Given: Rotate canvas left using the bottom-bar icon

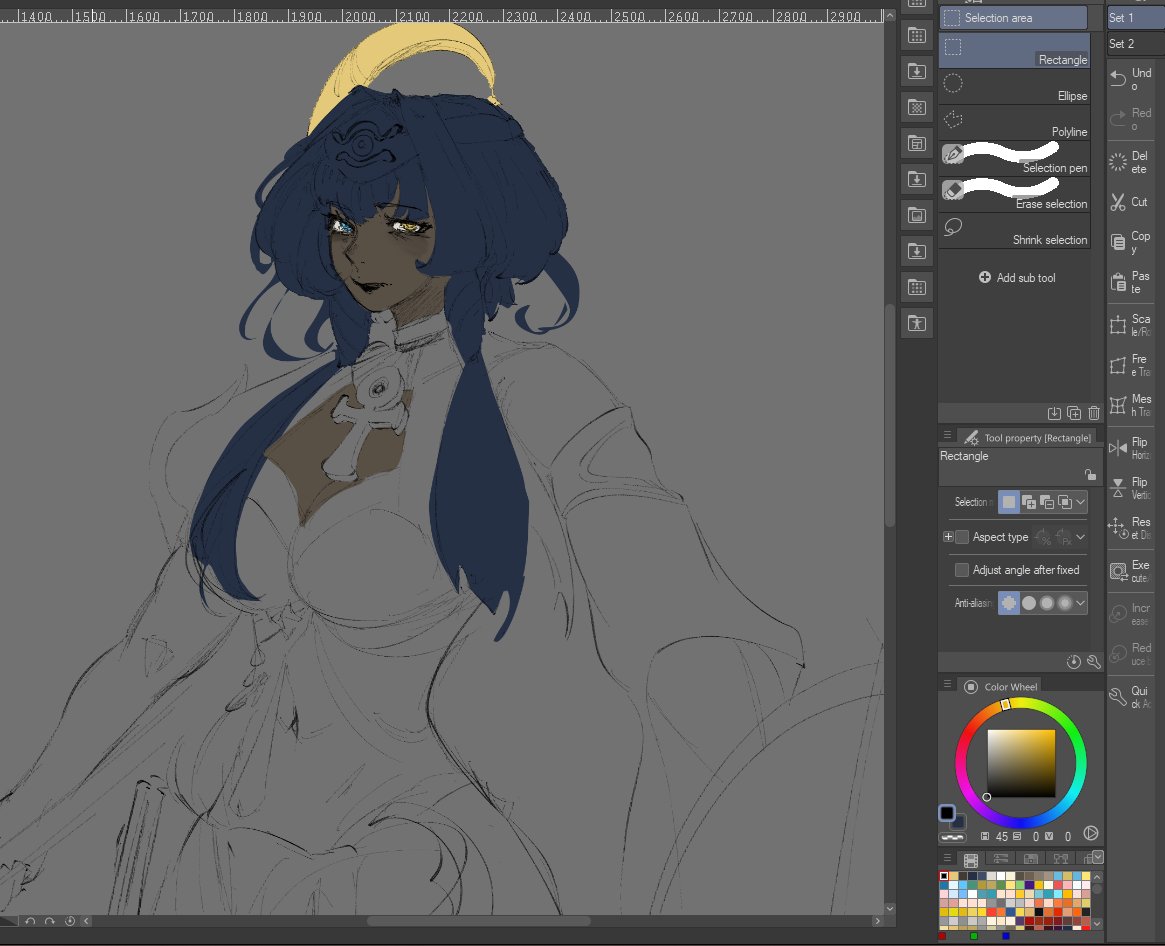Looking at the screenshot, I should tap(30, 921).
